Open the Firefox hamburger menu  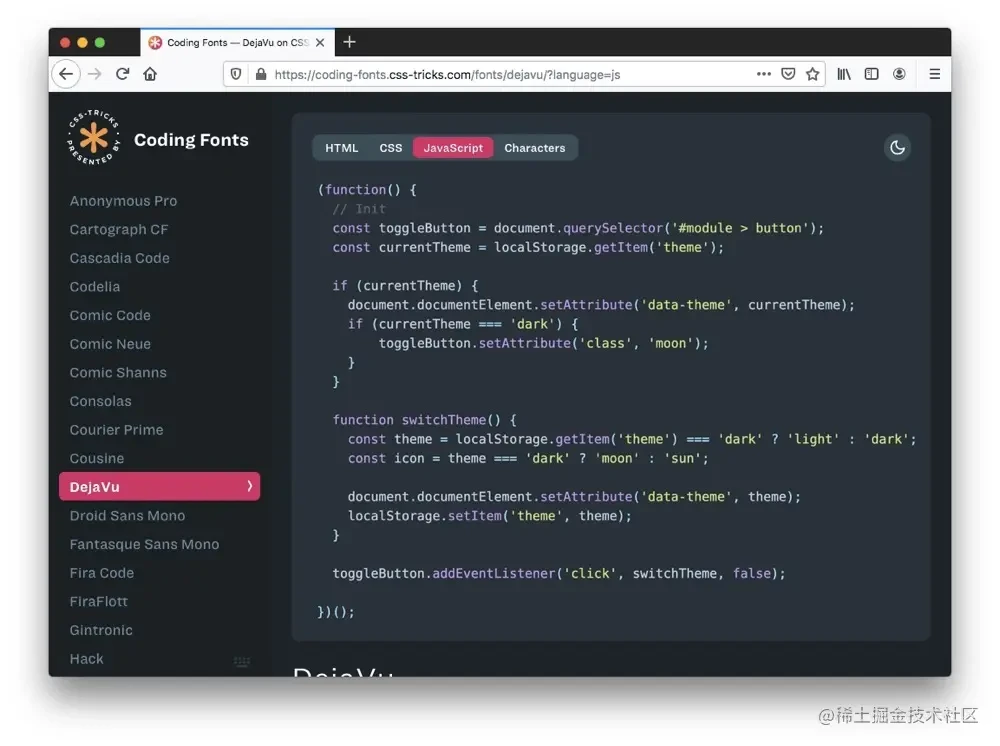[935, 74]
